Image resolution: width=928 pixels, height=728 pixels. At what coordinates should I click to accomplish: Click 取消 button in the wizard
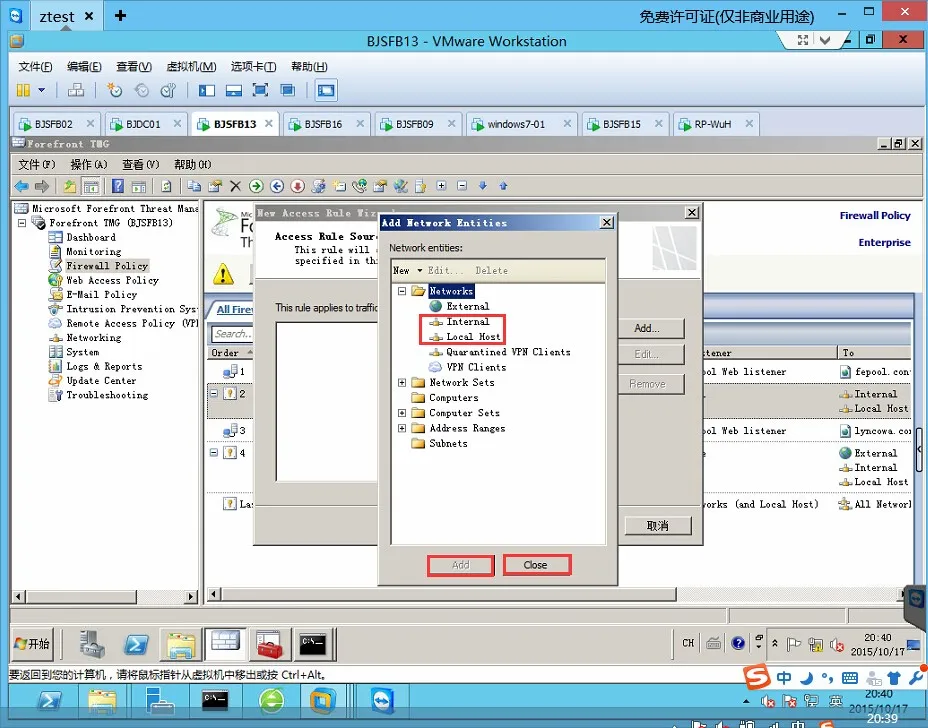[658, 526]
